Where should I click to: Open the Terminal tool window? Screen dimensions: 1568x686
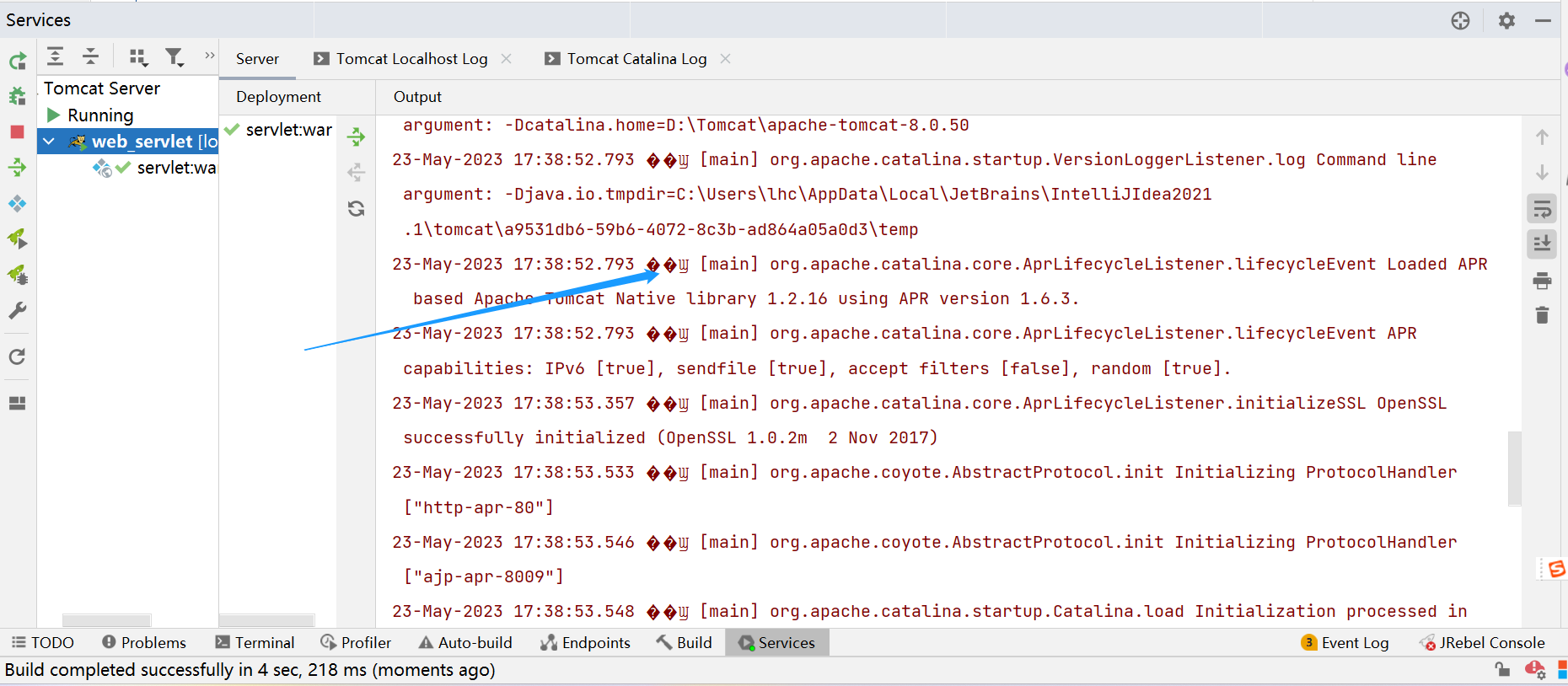pyautogui.click(x=255, y=643)
